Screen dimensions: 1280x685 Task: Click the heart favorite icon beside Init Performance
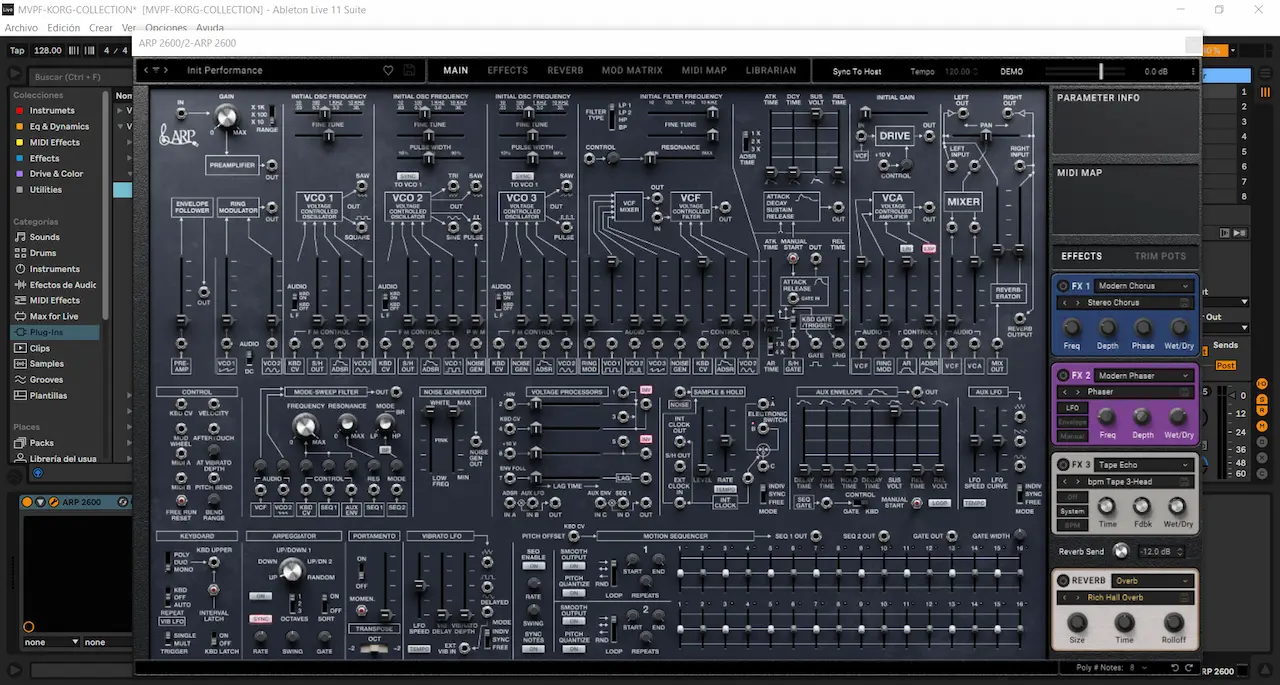pyautogui.click(x=388, y=71)
